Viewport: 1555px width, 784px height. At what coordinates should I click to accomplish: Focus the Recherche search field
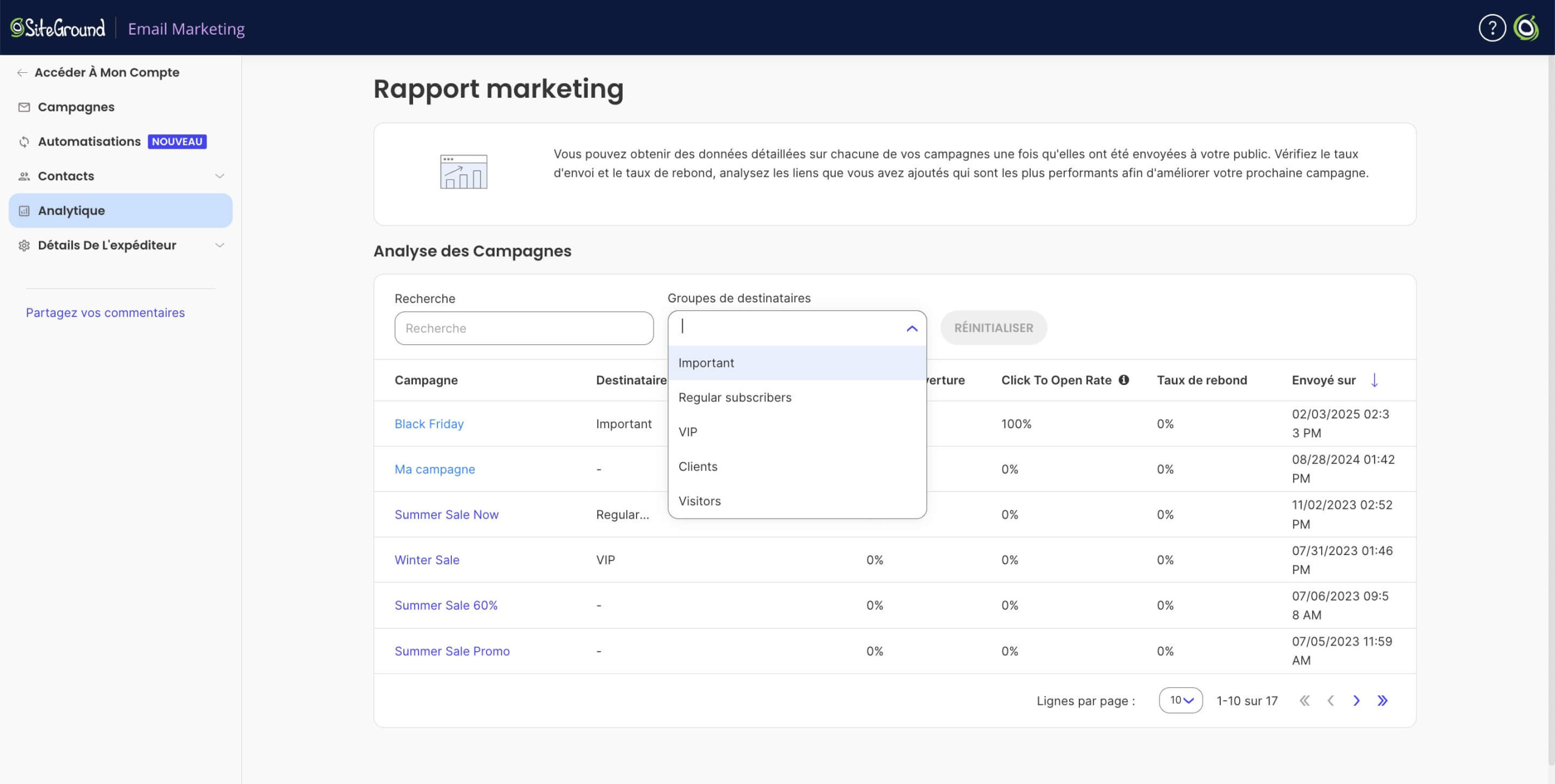(x=524, y=329)
